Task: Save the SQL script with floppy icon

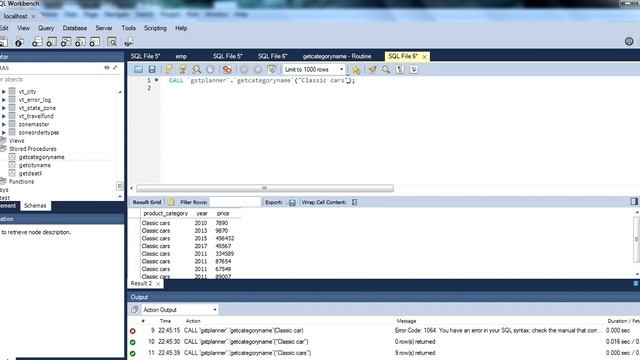Action: point(152,69)
